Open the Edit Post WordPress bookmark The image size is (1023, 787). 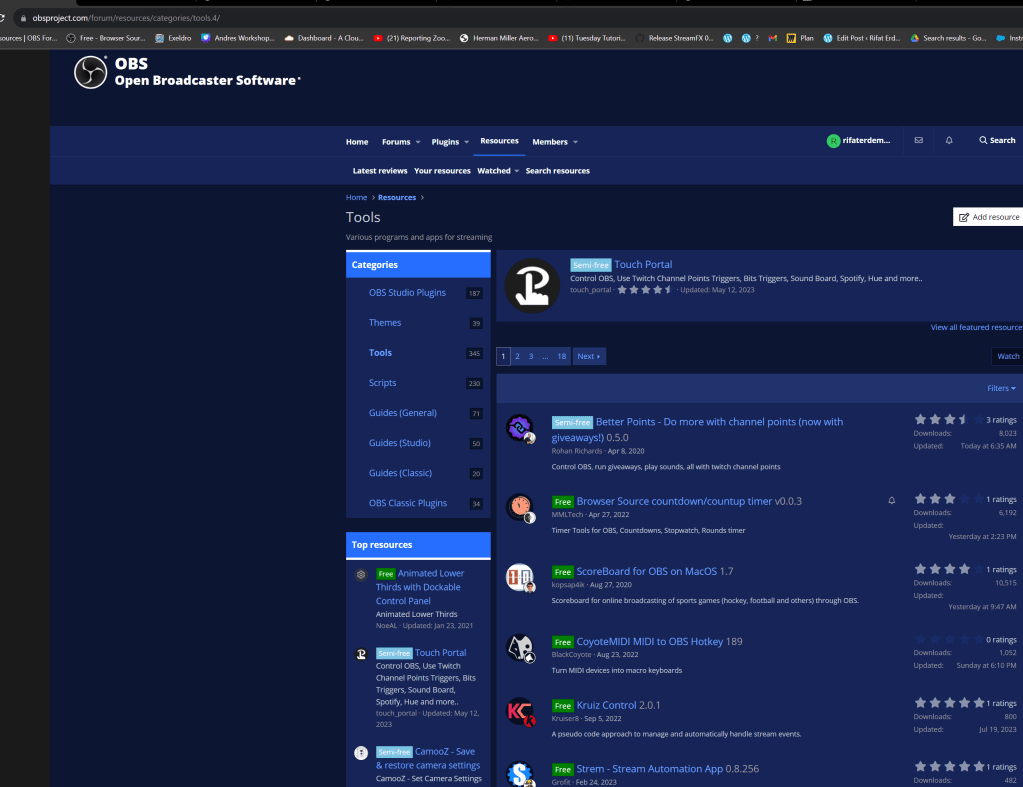pyautogui.click(x=861, y=39)
